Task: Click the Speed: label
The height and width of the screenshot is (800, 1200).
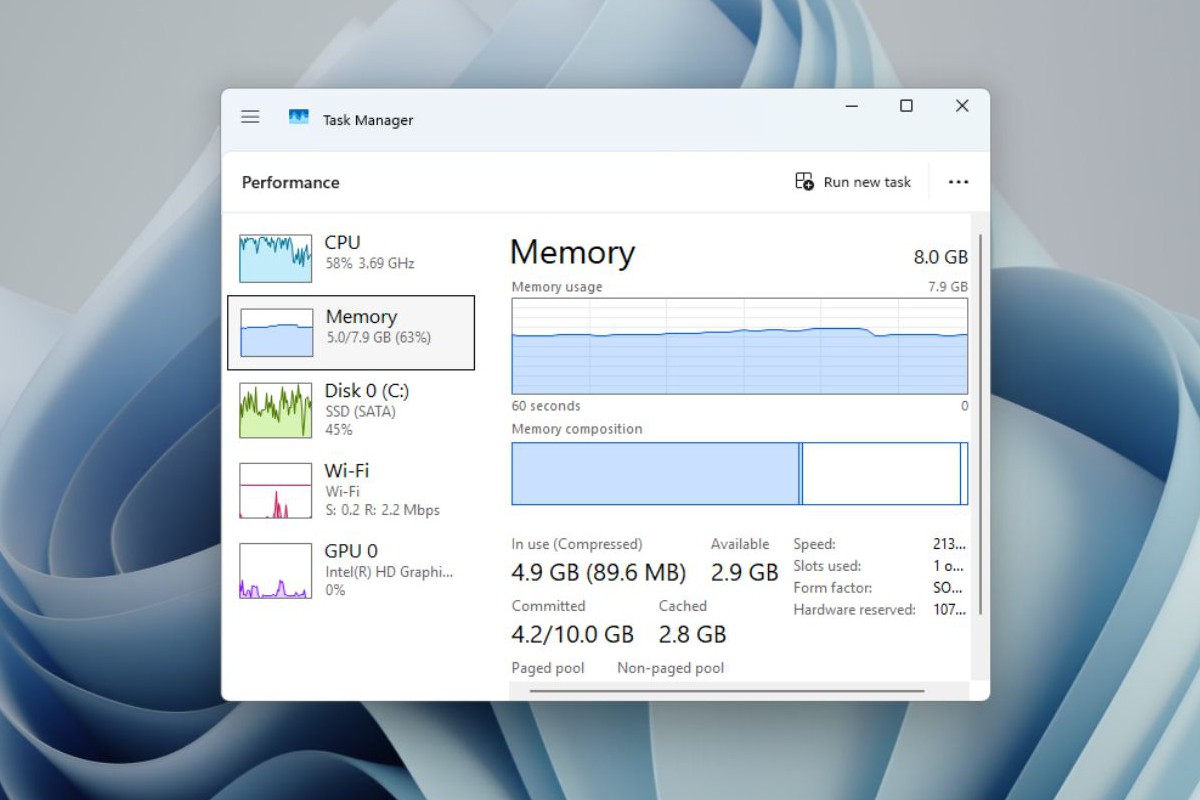Action: point(814,545)
